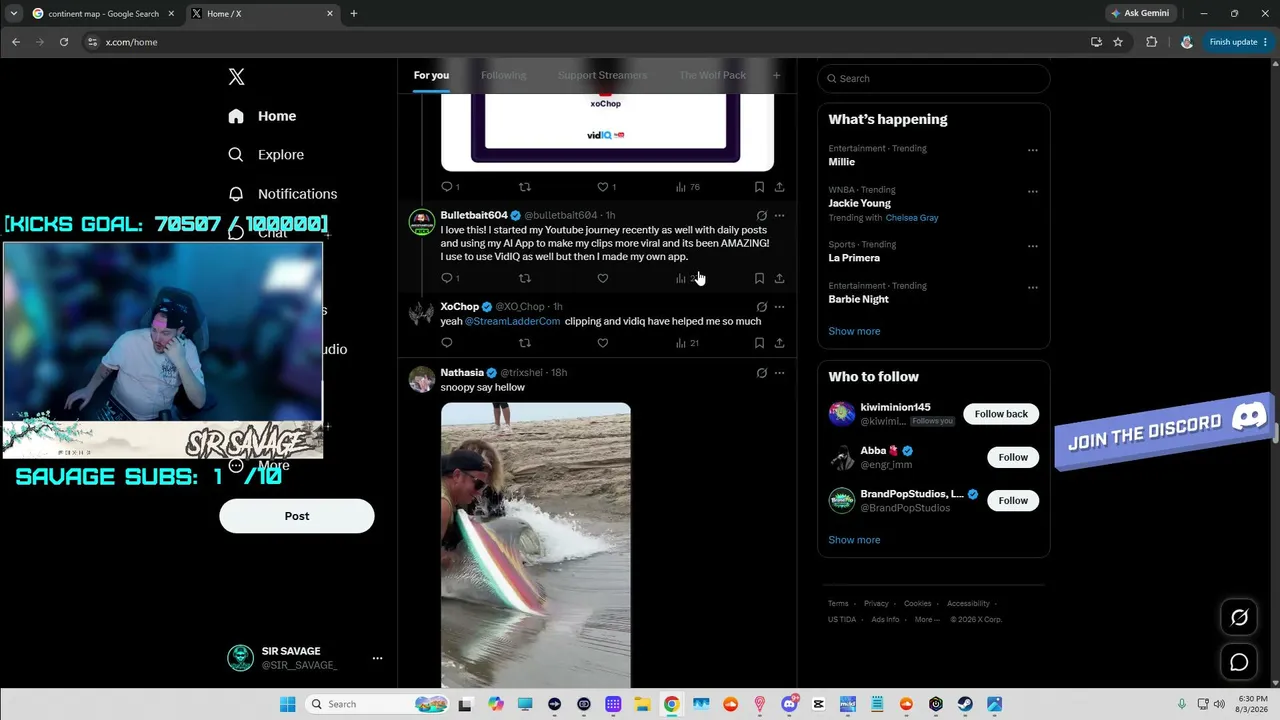The height and width of the screenshot is (720, 1280).
Task: View analytics on Bulletbait604's post
Action: coord(686,278)
